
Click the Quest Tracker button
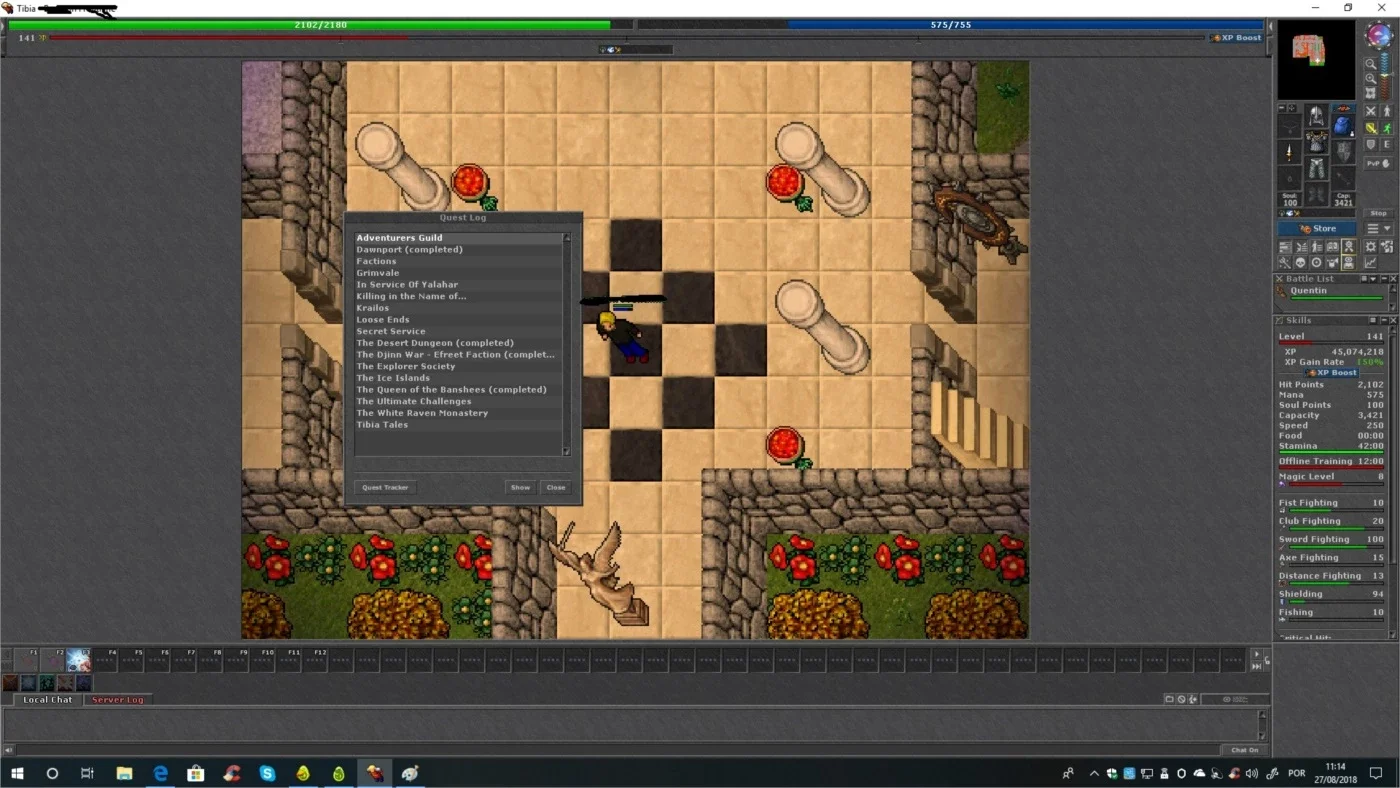click(x=385, y=488)
